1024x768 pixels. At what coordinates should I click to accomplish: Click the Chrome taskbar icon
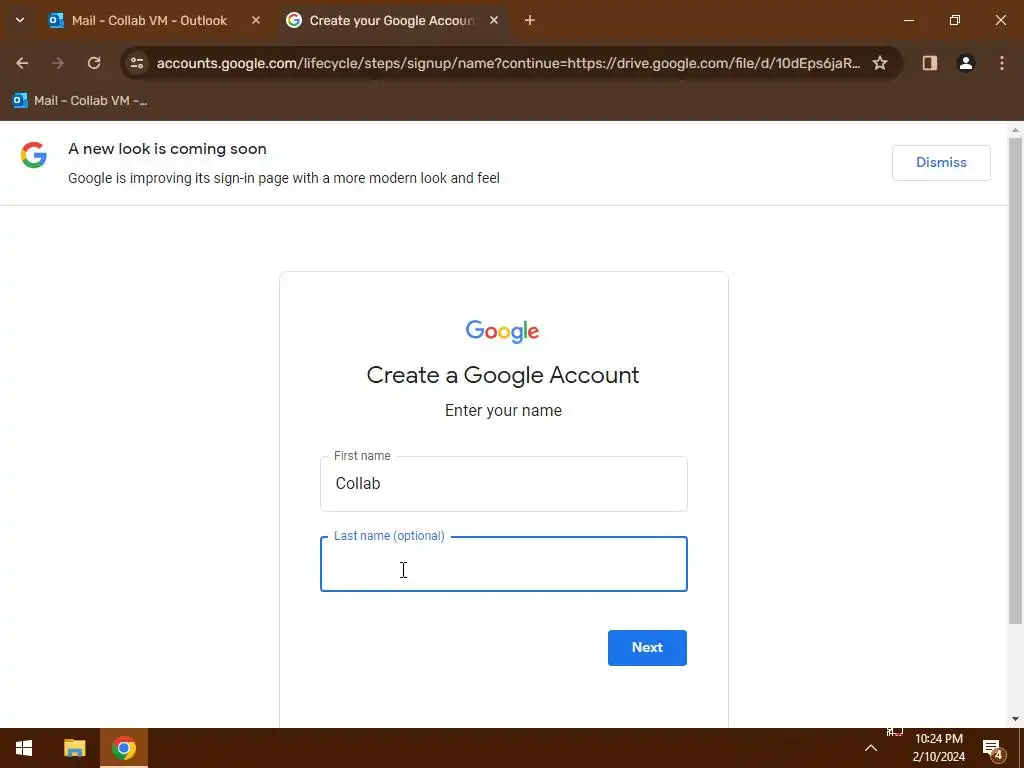click(x=123, y=748)
